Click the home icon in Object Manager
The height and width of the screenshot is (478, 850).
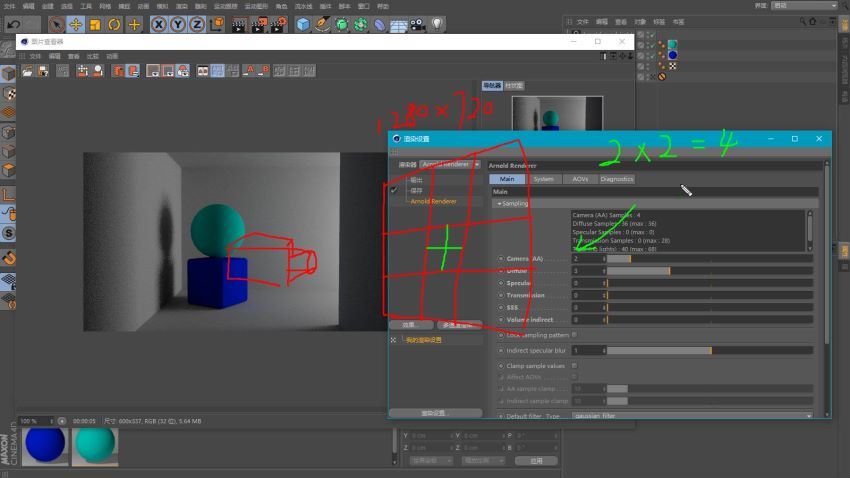click(813, 22)
